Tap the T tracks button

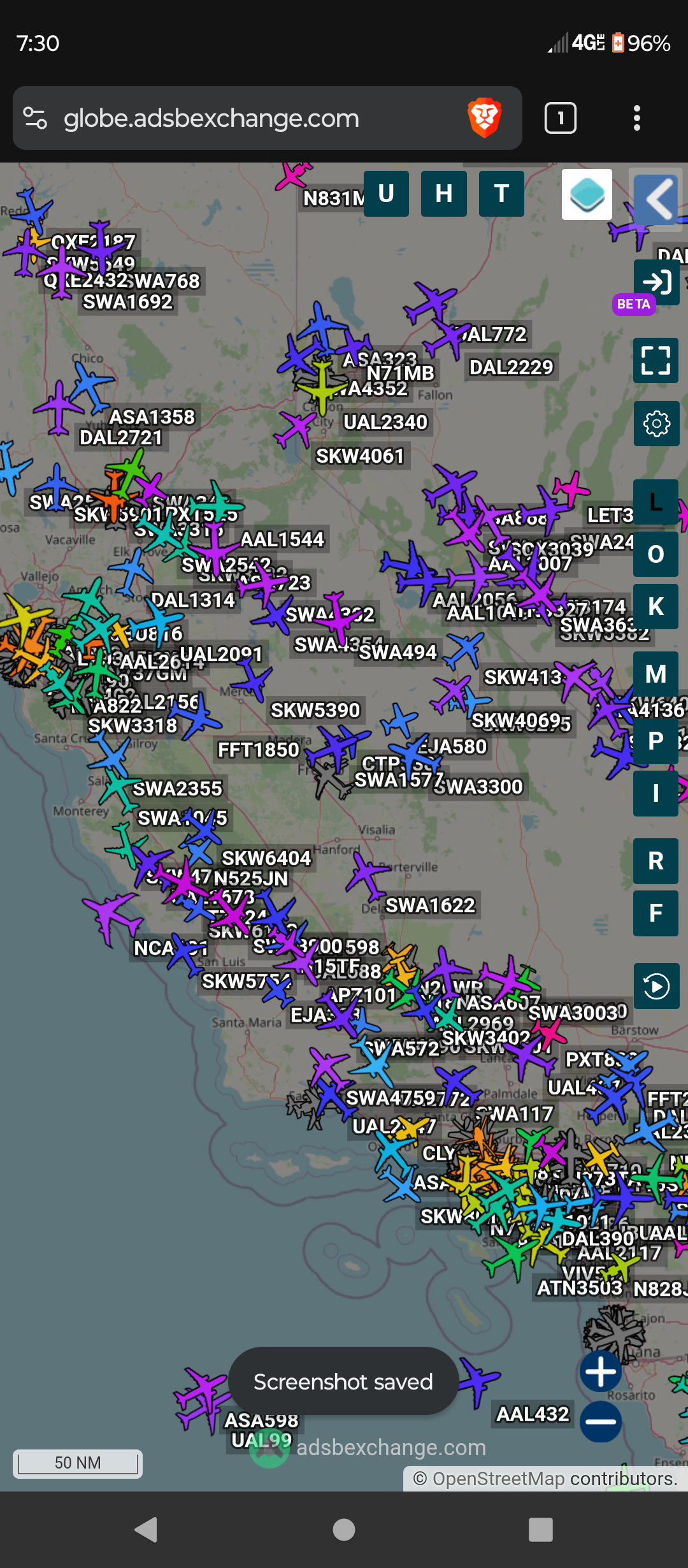coord(501,194)
